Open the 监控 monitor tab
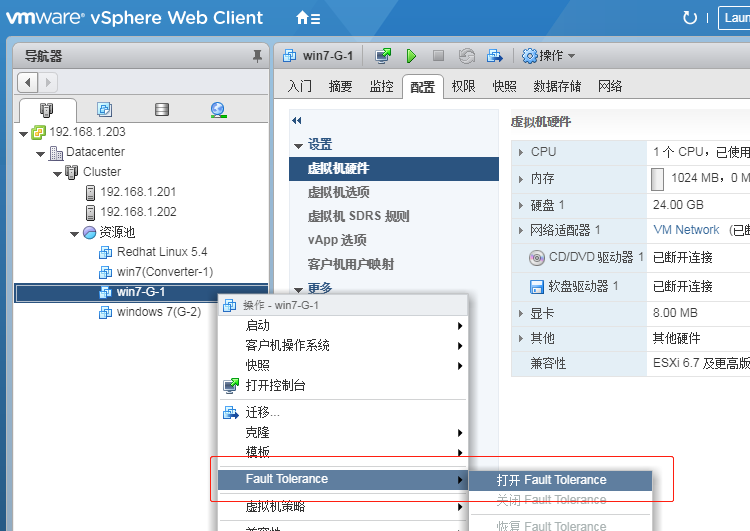Image resolution: width=750 pixels, height=531 pixels. coord(381,87)
